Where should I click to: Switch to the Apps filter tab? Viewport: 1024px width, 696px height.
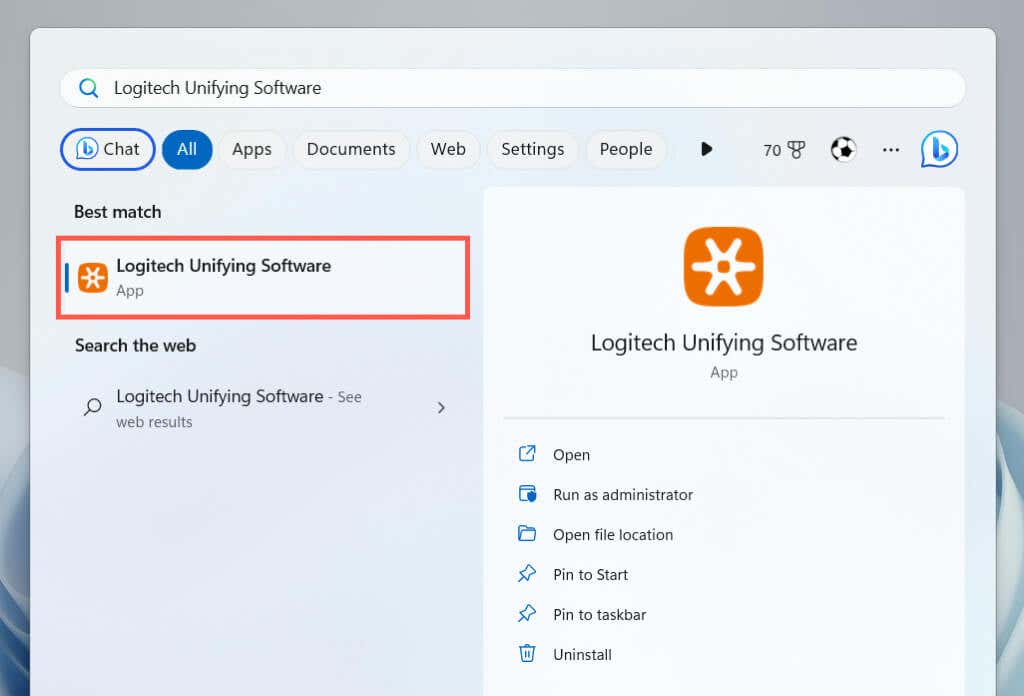(252, 149)
